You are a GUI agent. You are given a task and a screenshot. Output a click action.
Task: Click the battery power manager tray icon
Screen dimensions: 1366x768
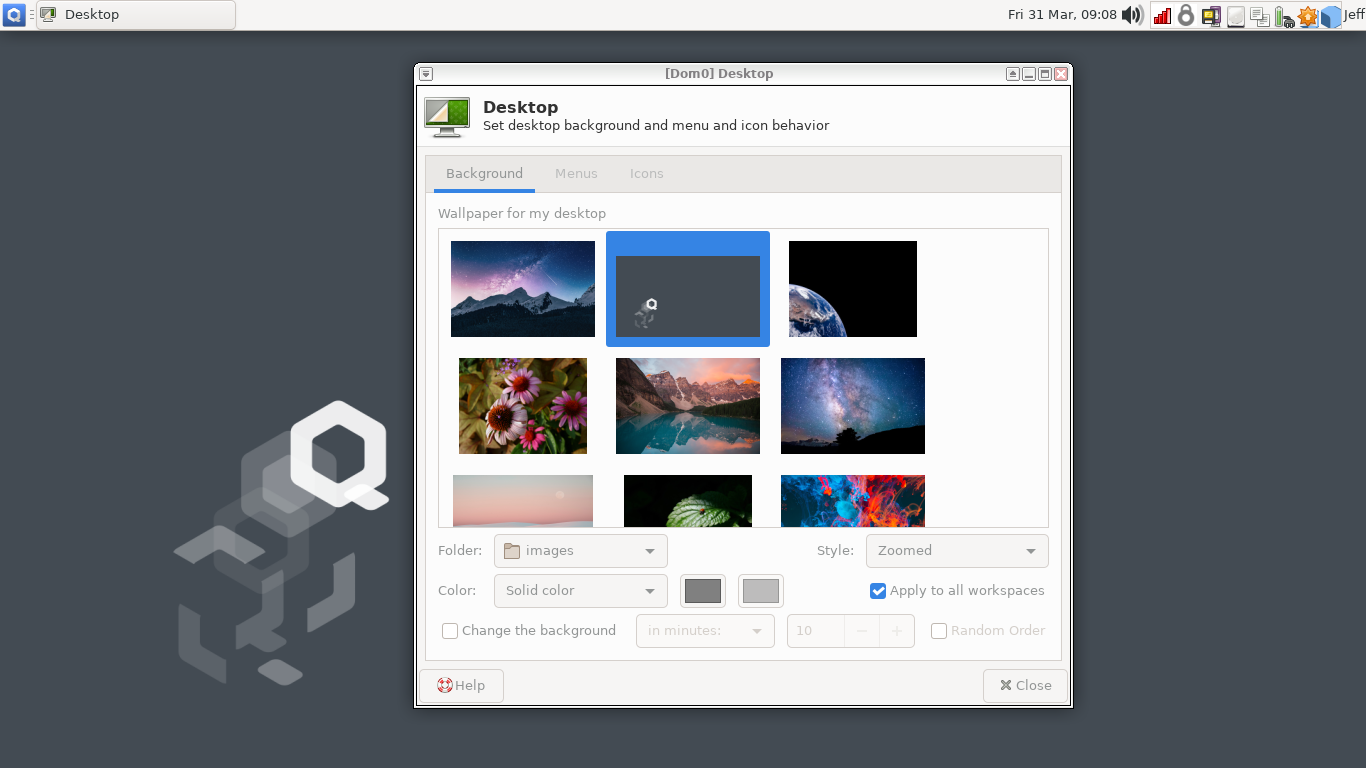point(1284,16)
